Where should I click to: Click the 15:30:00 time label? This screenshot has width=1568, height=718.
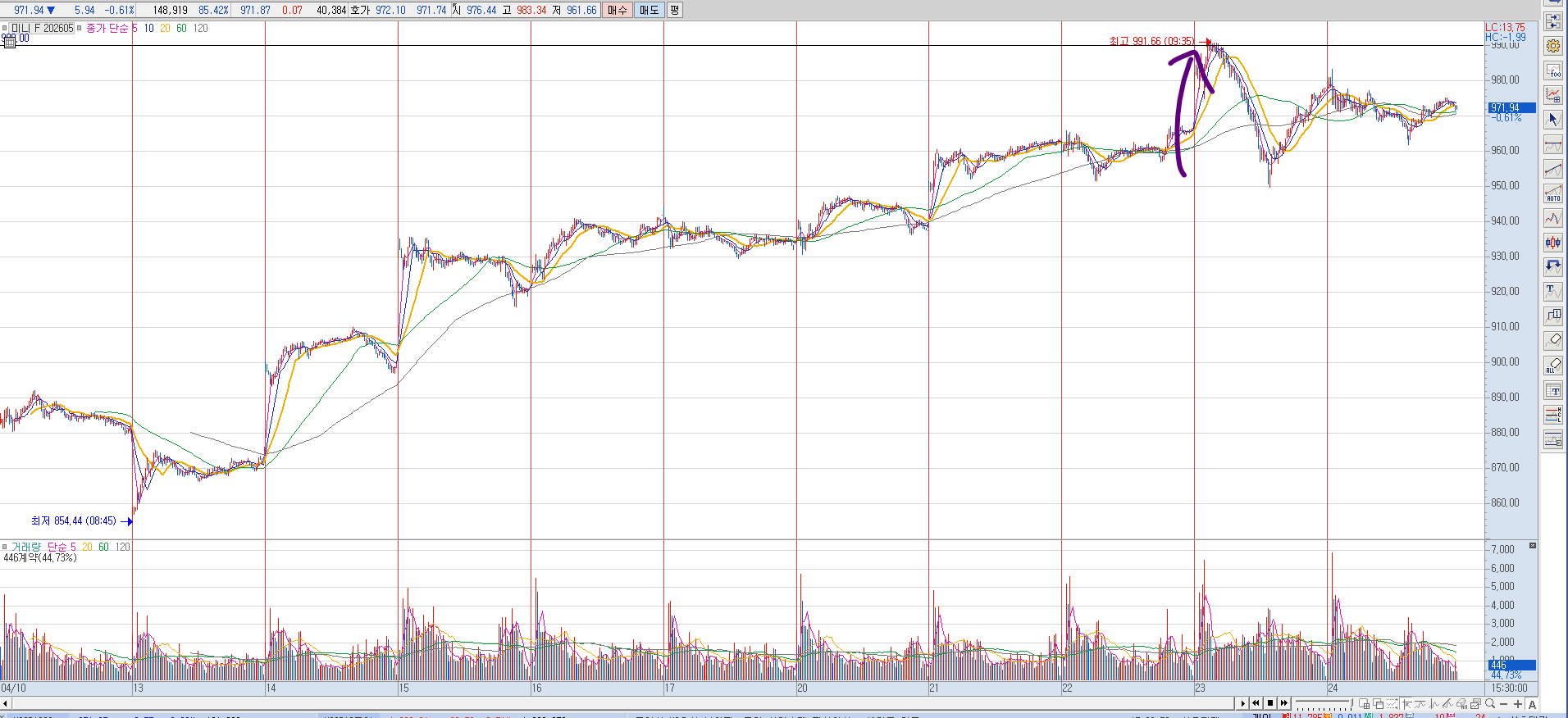(x=1509, y=688)
